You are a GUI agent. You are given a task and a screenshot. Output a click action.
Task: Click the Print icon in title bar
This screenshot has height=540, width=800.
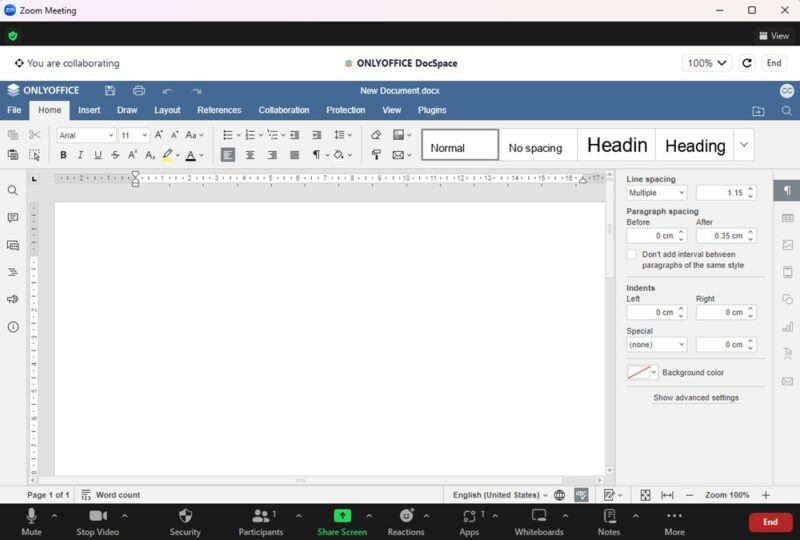(139, 91)
